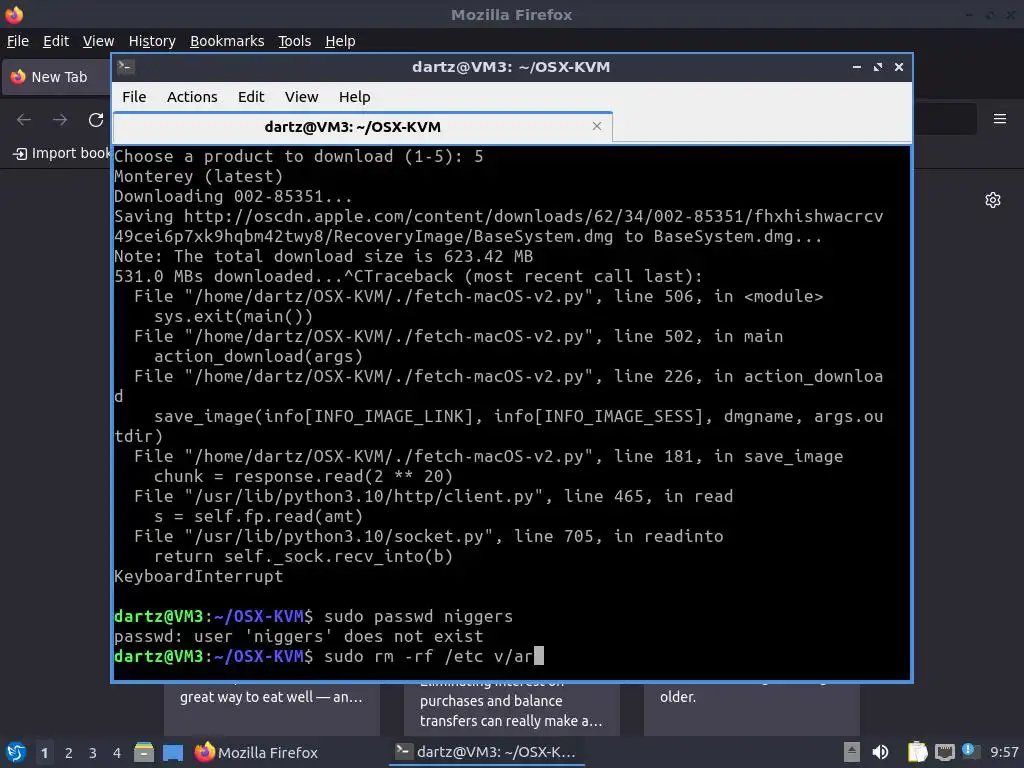Image resolution: width=1024 pixels, height=768 pixels.
Task: Select the Firefox New Tab tab
Action: click(x=56, y=77)
